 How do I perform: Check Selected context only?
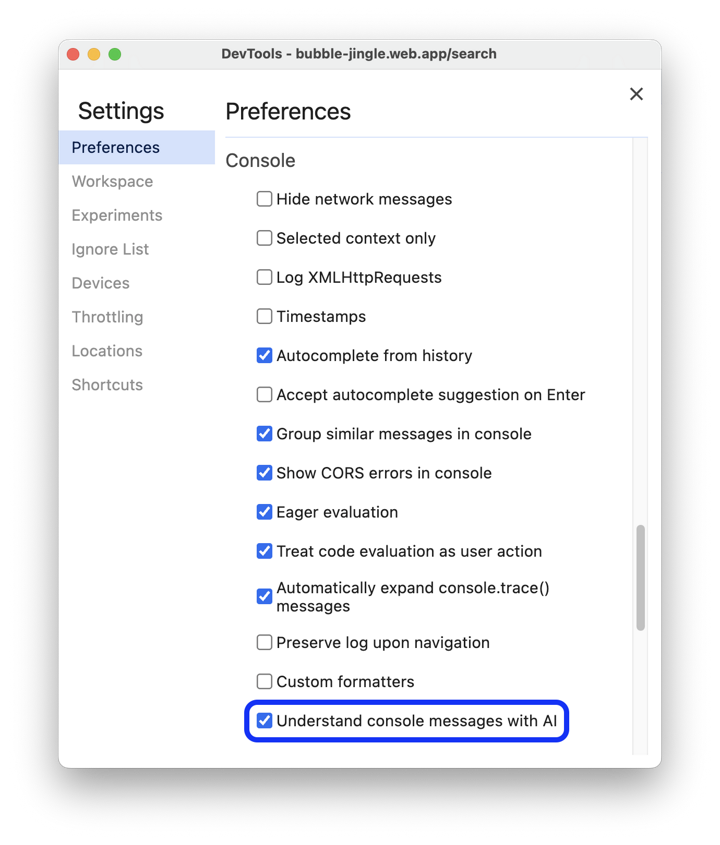pos(264,238)
